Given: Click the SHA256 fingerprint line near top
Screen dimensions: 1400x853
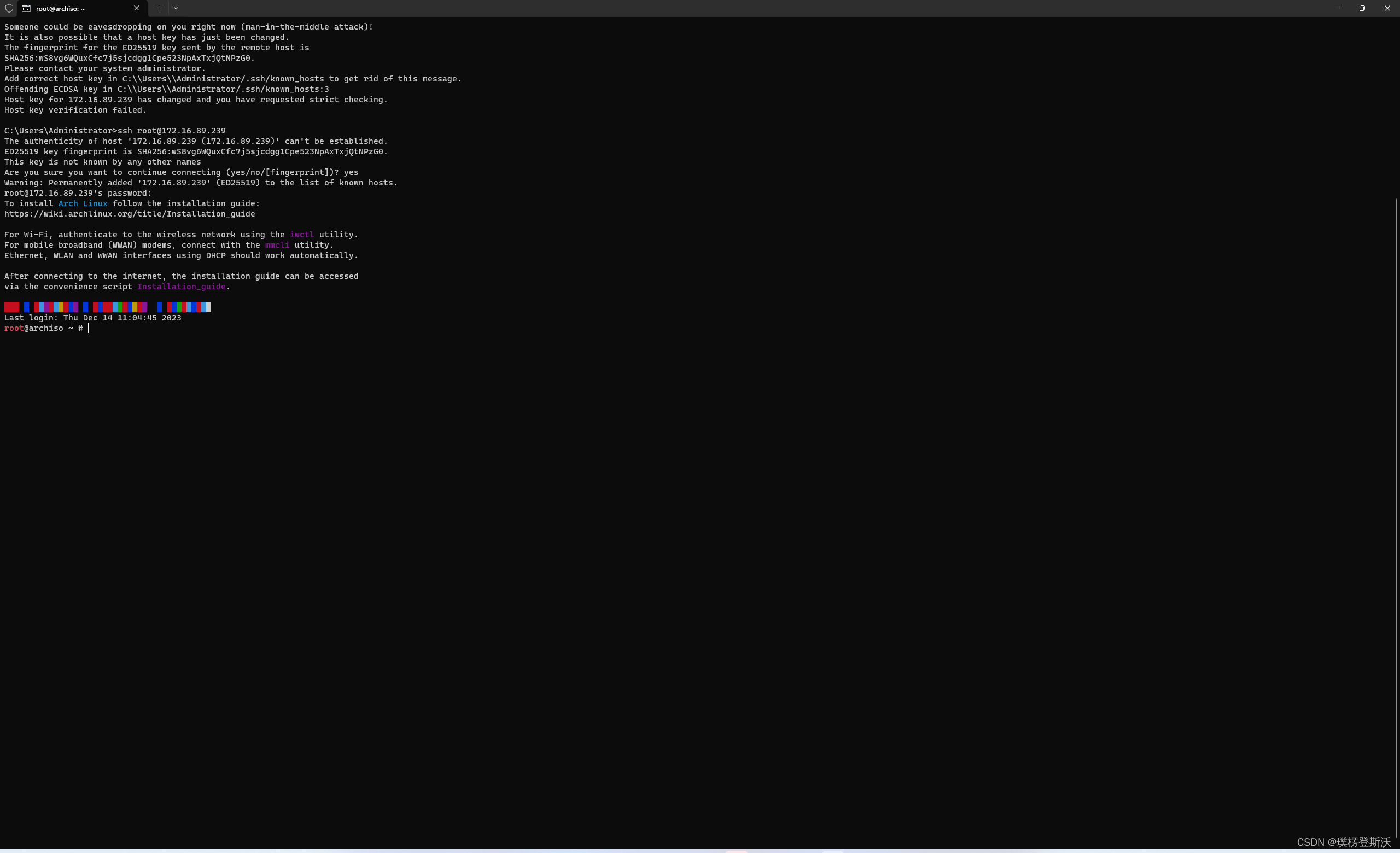Looking at the screenshot, I should (130, 58).
